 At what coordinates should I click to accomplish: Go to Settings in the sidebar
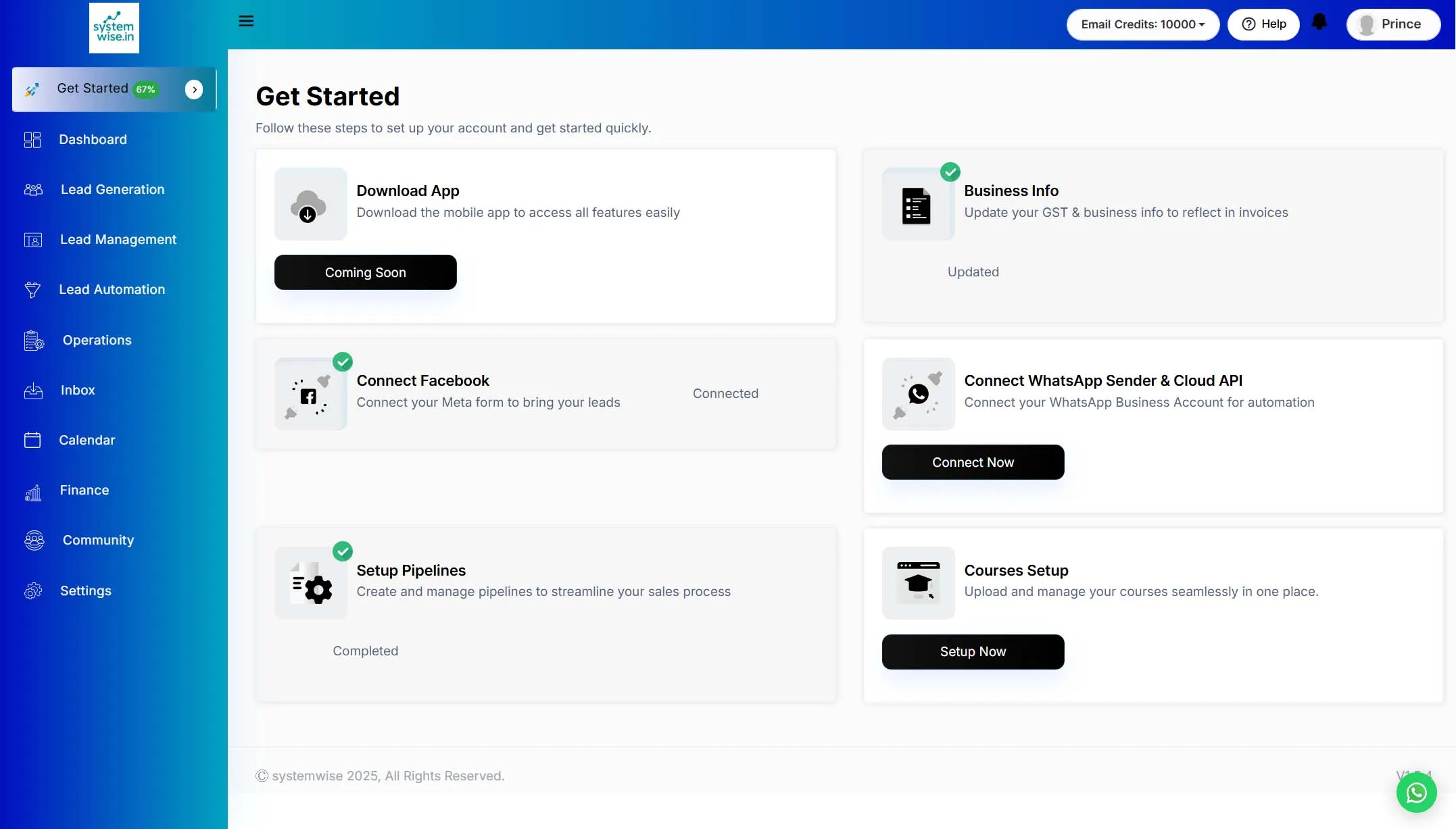pyautogui.click(x=85, y=591)
